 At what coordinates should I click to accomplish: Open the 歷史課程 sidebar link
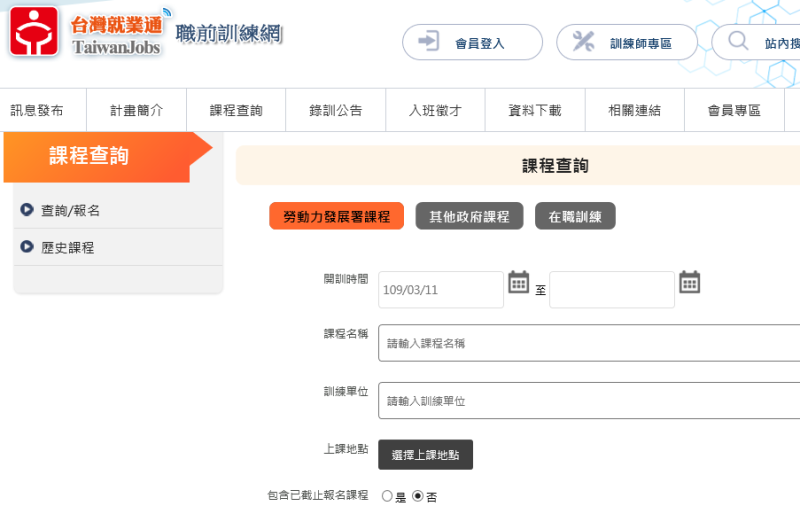[x=68, y=247]
